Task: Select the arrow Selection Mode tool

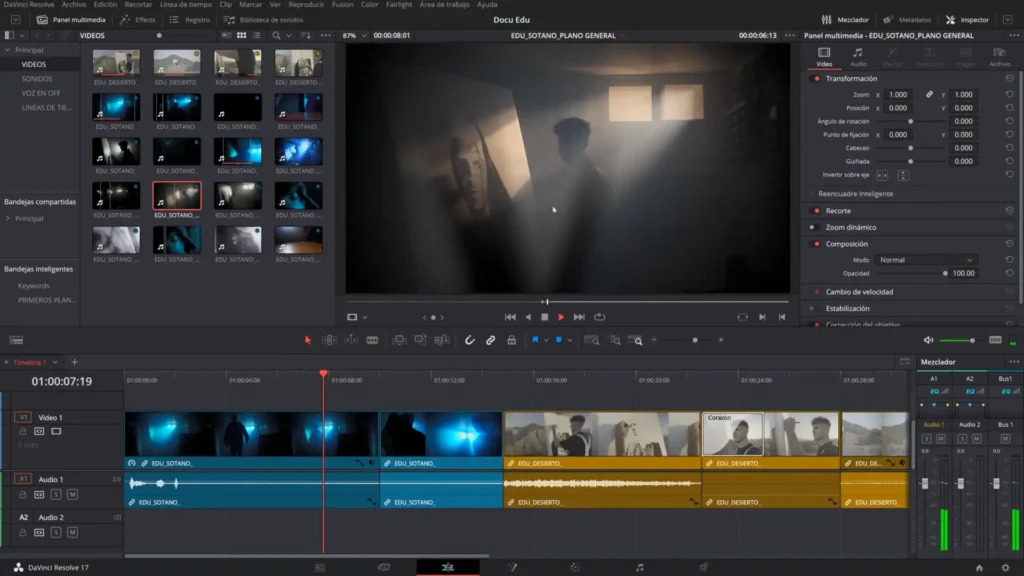Action: click(x=308, y=340)
